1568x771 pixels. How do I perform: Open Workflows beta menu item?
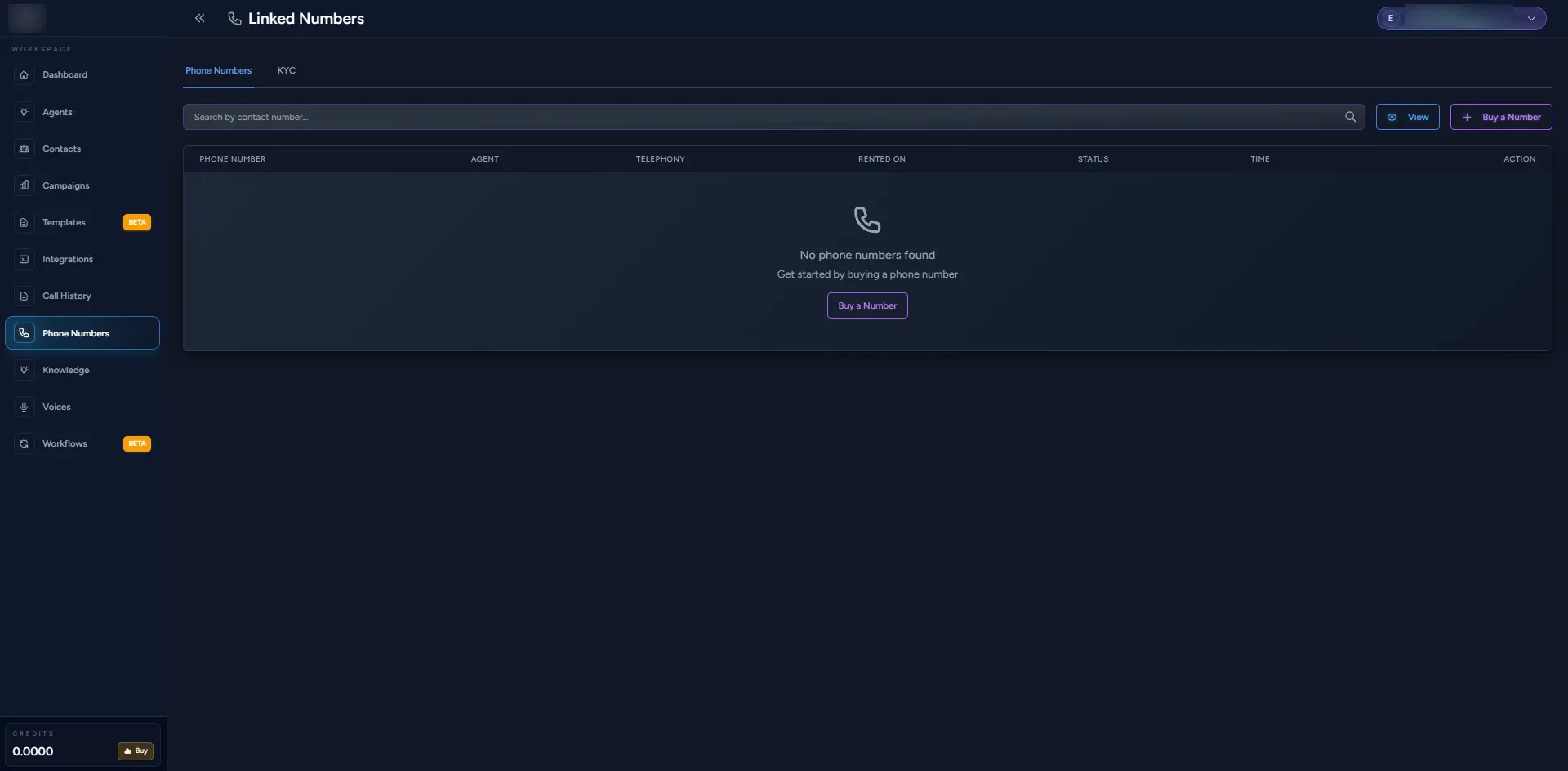(x=65, y=443)
